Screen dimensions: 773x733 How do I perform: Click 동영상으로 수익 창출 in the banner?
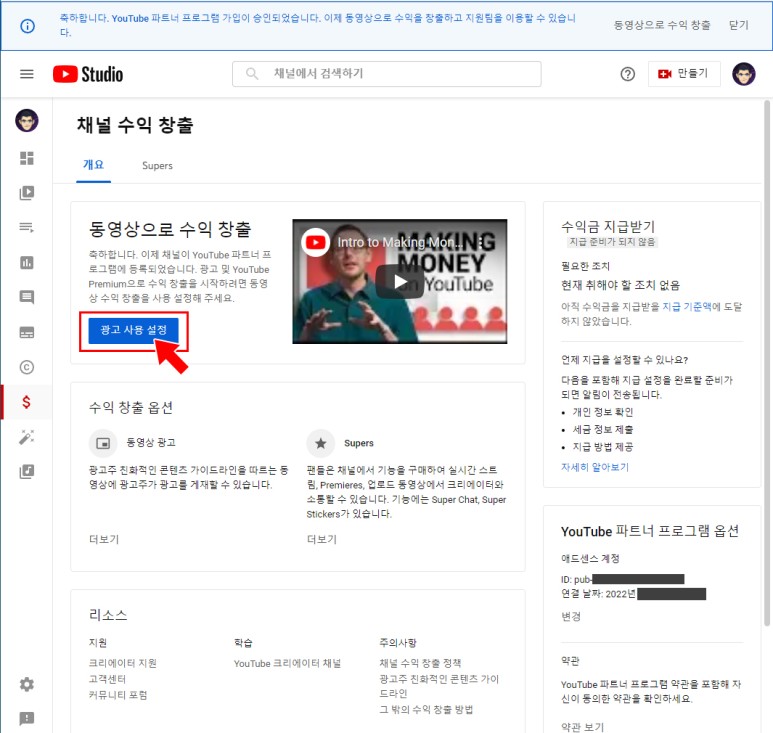point(662,25)
